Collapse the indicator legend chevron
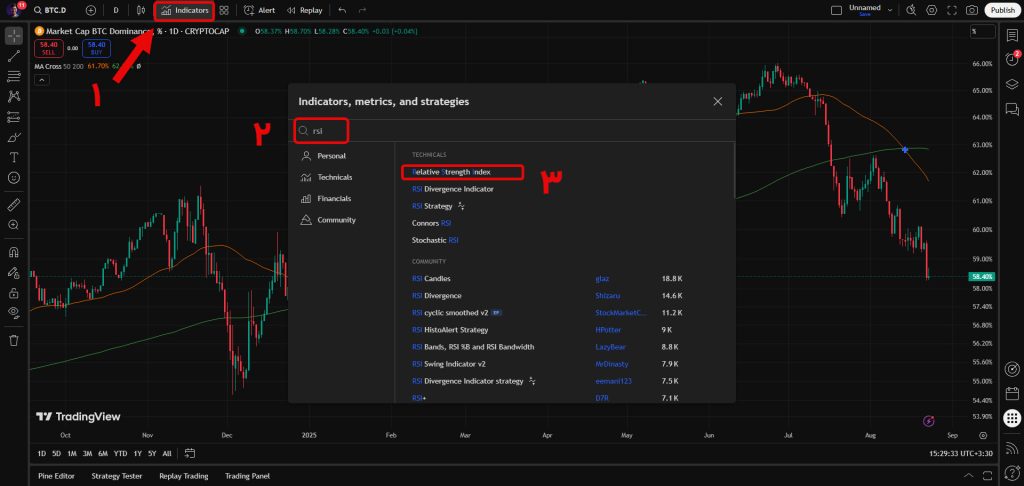1024x486 pixels. 40,80
